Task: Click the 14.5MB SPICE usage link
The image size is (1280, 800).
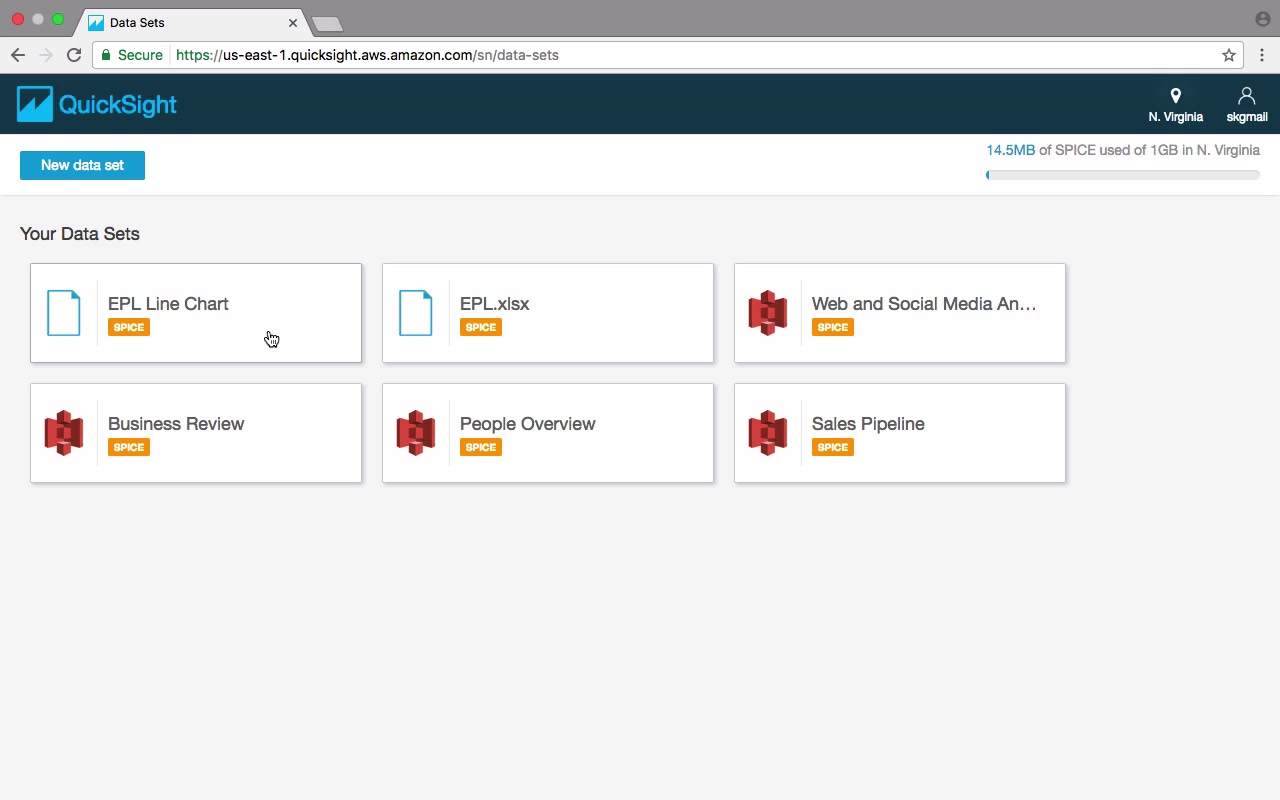Action: click(x=1010, y=150)
